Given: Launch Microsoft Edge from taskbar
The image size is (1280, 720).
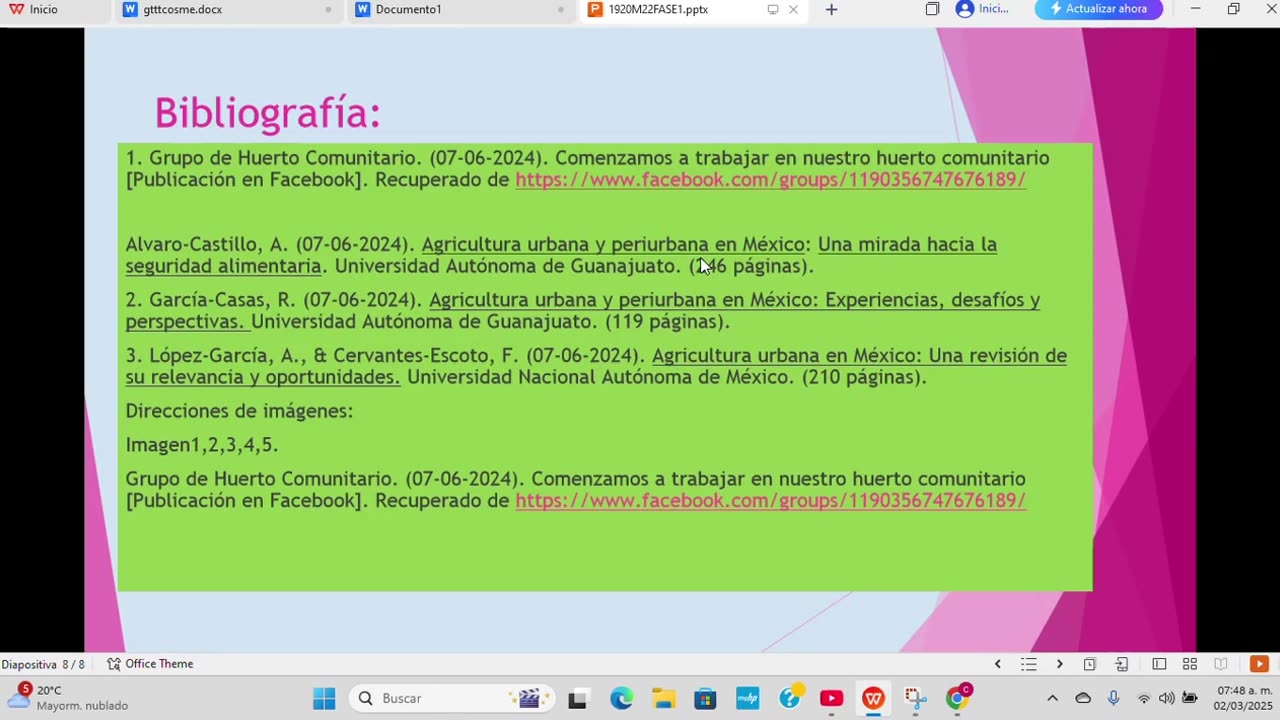Looking at the screenshot, I should coord(621,699).
